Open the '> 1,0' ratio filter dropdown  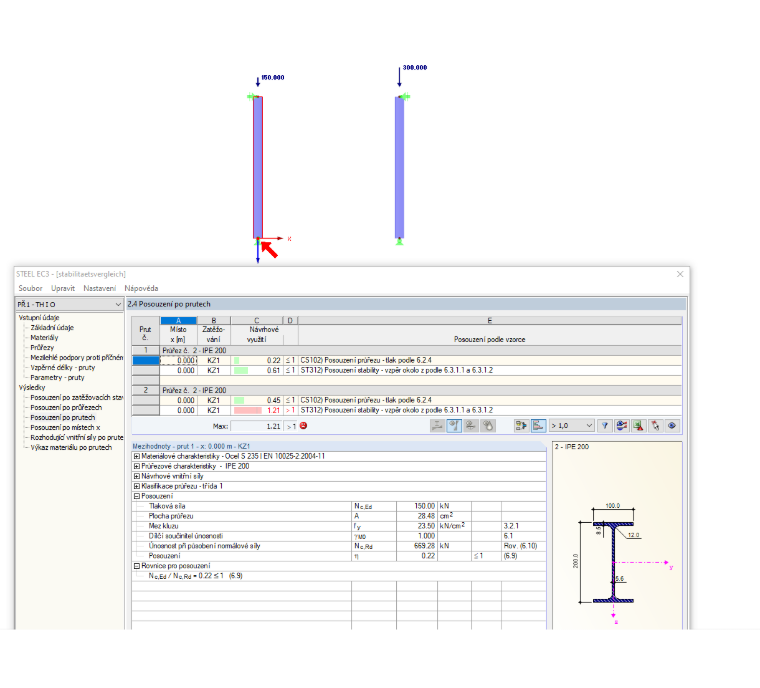tap(571, 426)
